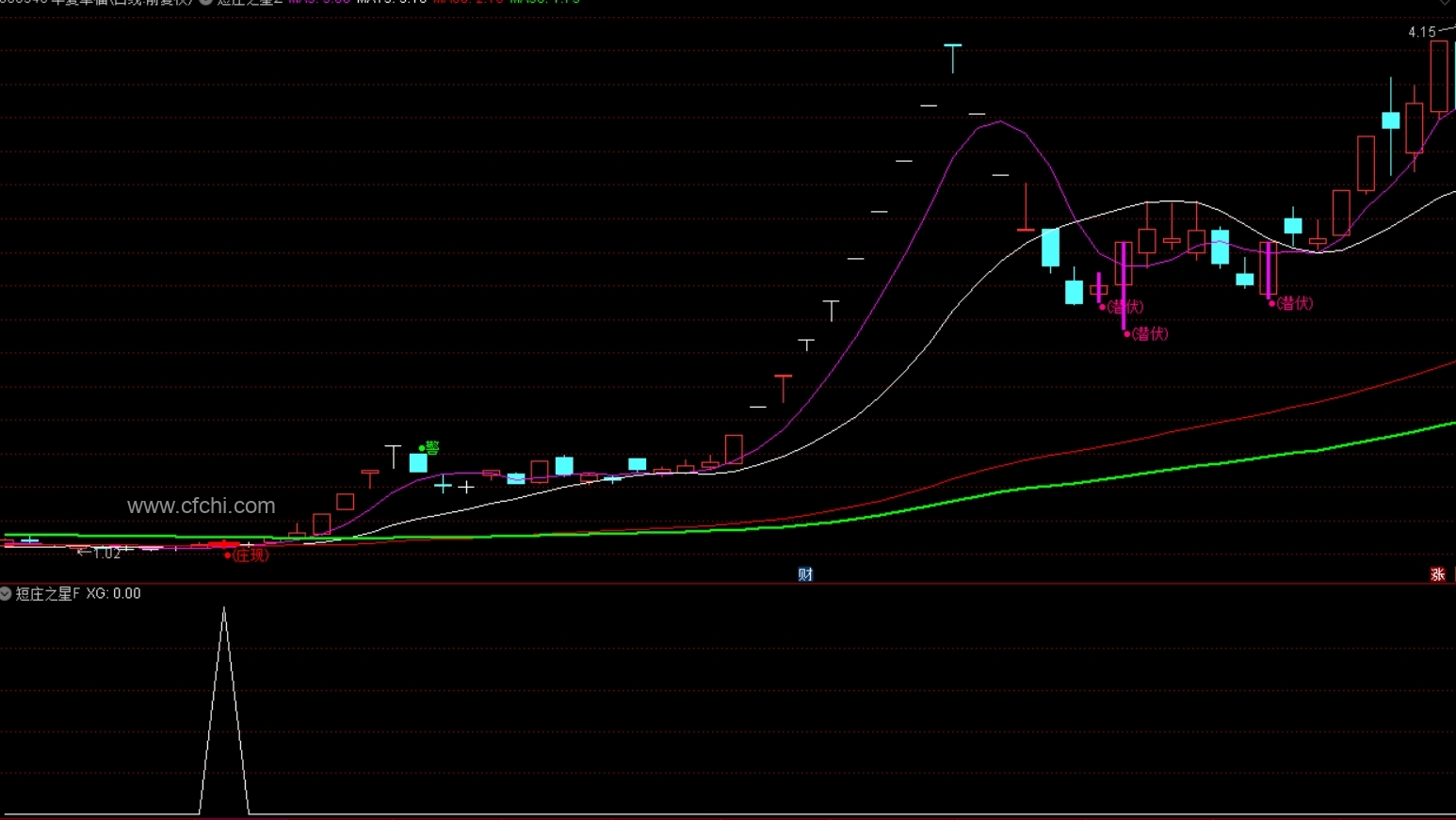Click the XG: 0.00 indicator value
The image size is (1456, 820).
113,593
